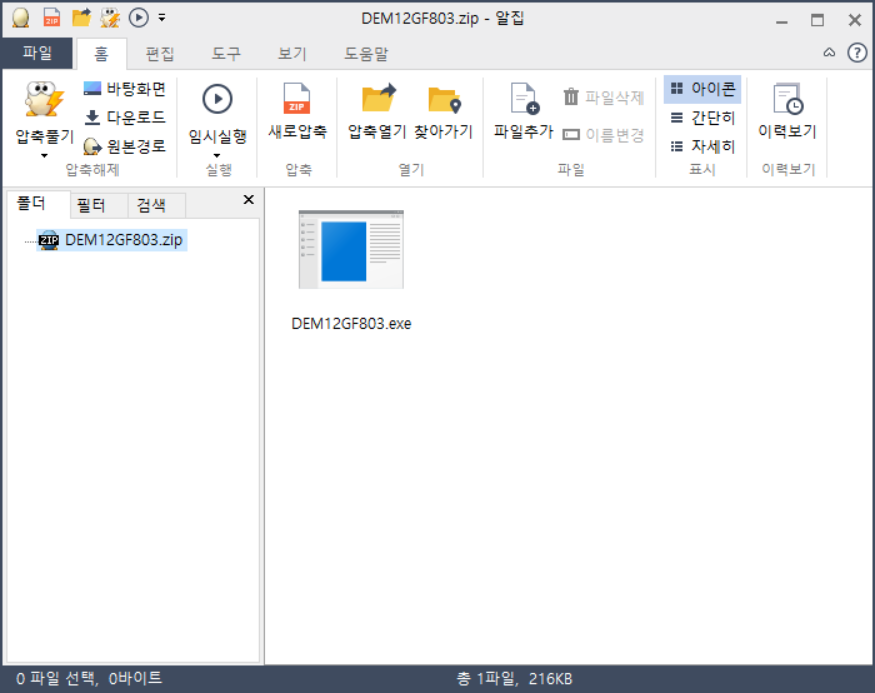This screenshot has height=693, width=875.
Task: Select the 자세히 details view mode
Action: [702, 147]
